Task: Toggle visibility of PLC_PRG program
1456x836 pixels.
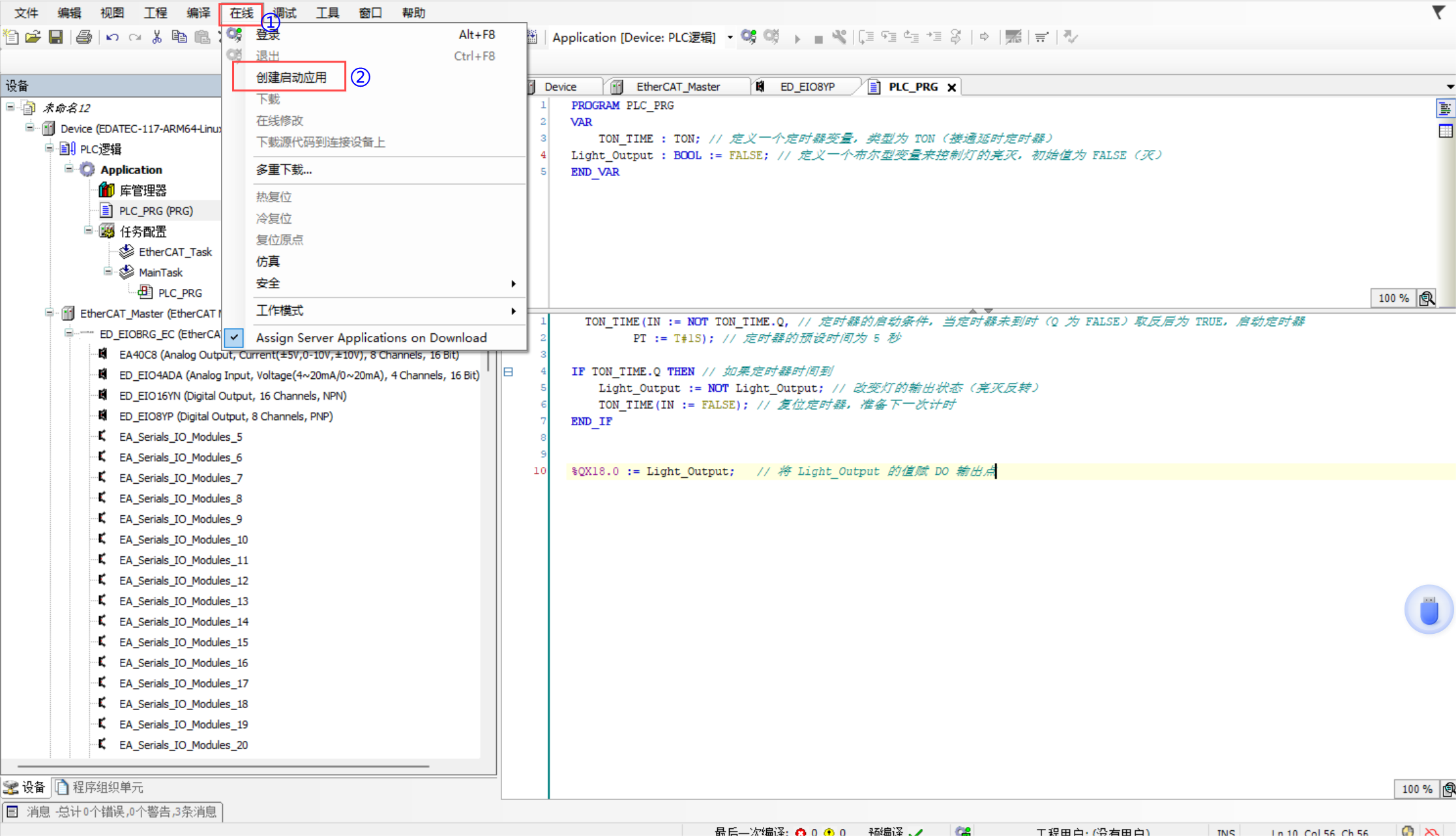Action: (x=951, y=86)
